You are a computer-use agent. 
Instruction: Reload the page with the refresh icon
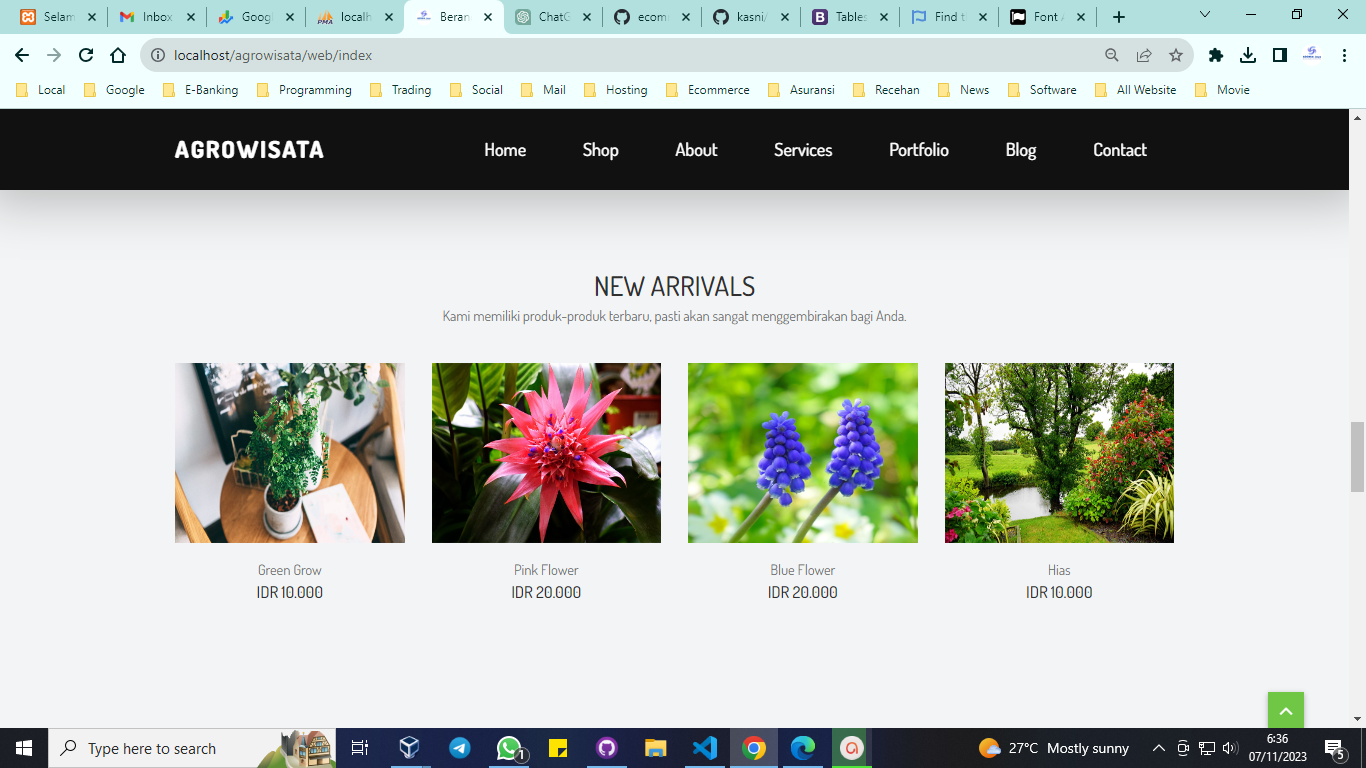pyautogui.click(x=86, y=55)
